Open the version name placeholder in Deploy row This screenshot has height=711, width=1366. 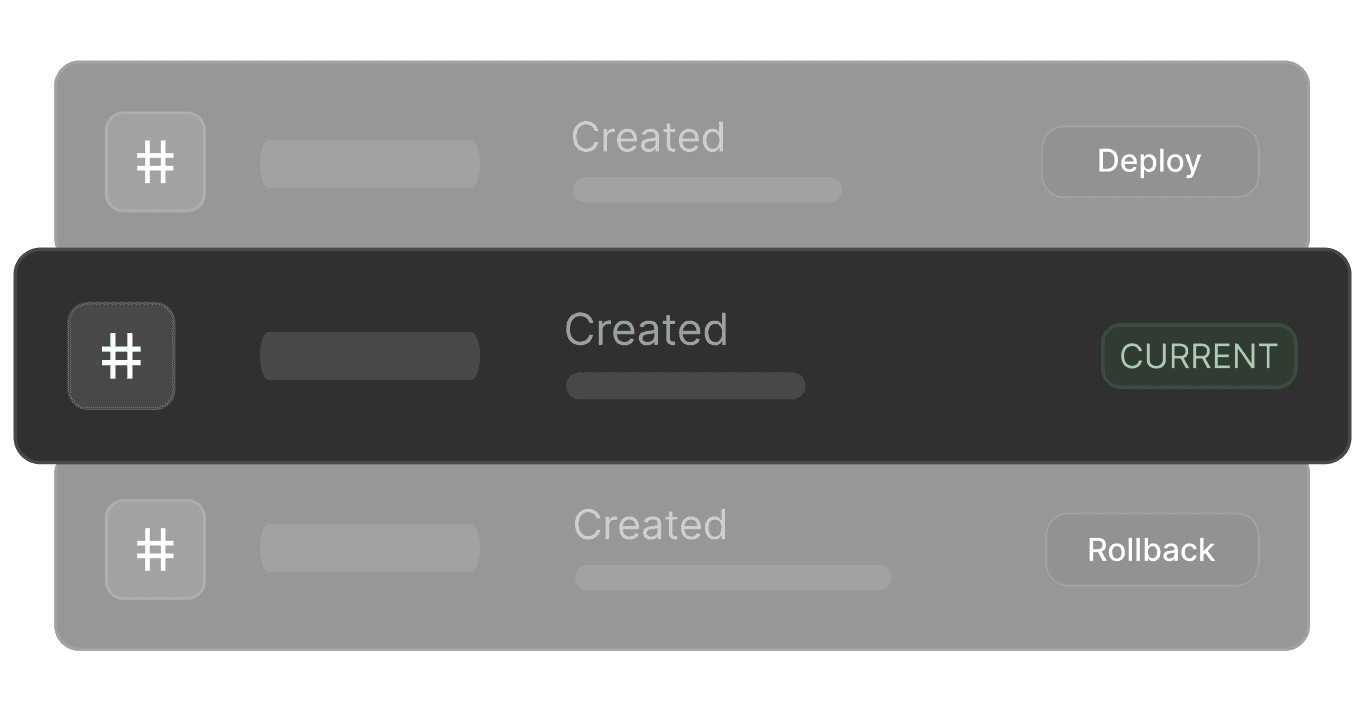point(369,164)
